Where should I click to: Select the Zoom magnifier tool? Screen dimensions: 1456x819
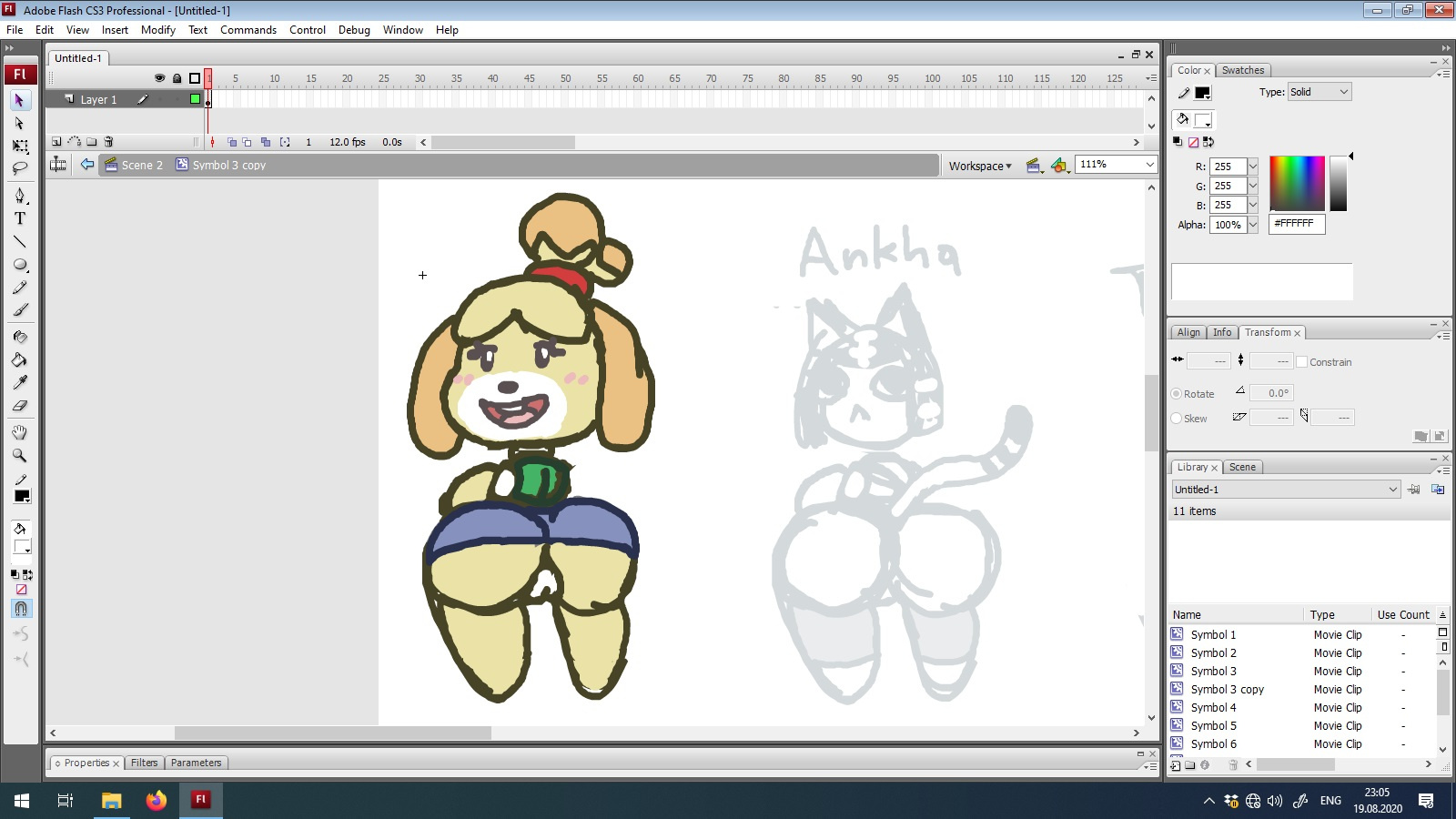pyautogui.click(x=19, y=455)
